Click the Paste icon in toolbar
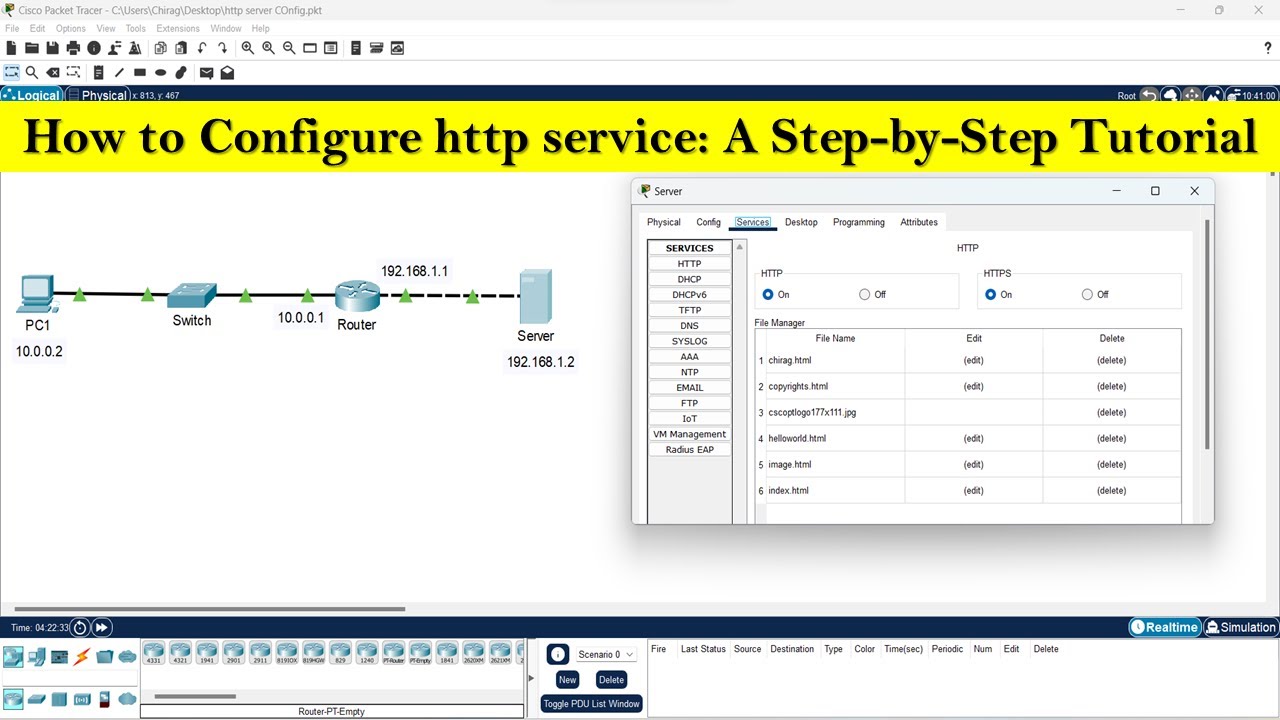This screenshot has height=720, width=1280. (181, 48)
